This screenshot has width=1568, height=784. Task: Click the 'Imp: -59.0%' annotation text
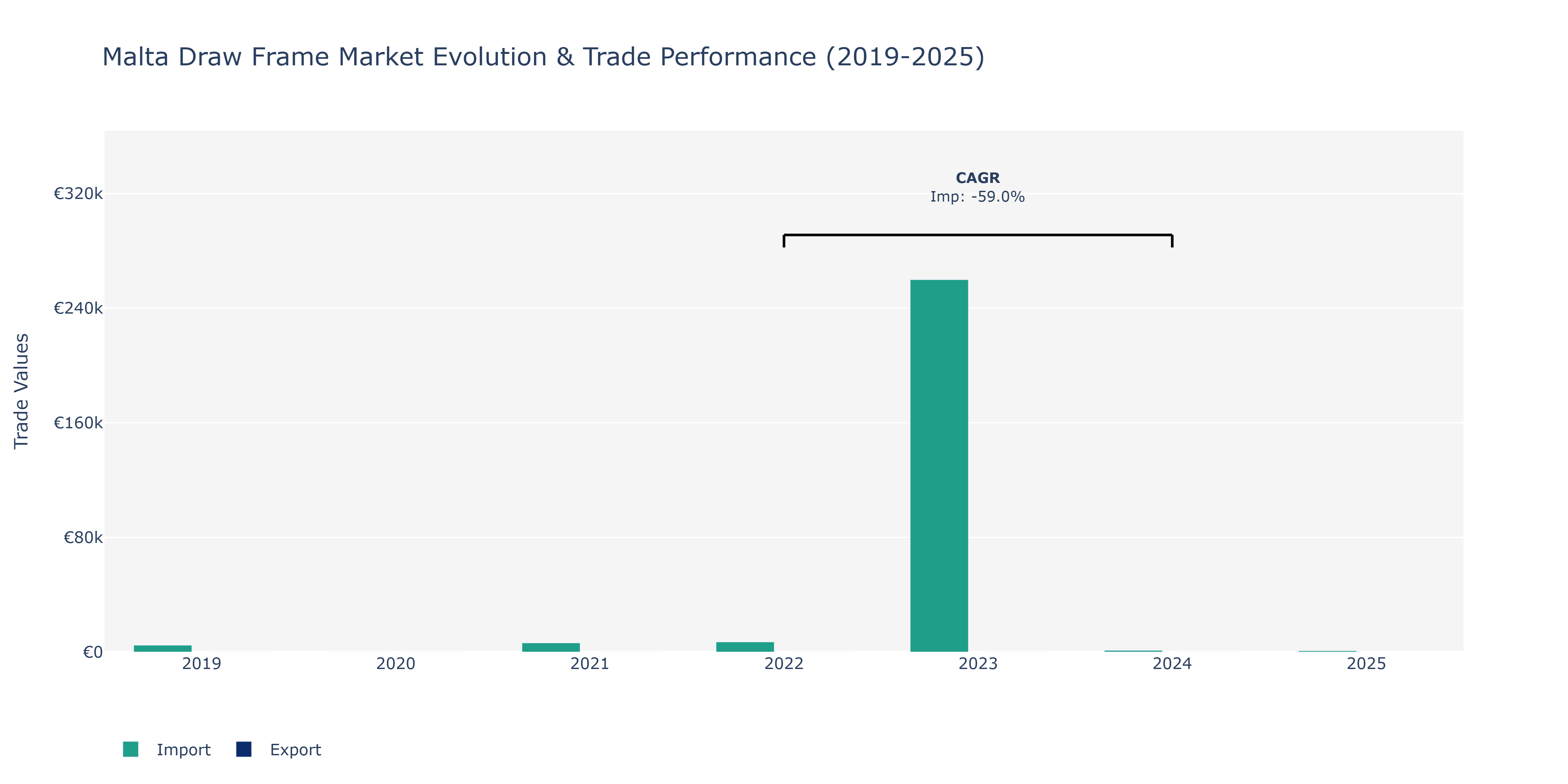[x=978, y=197]
